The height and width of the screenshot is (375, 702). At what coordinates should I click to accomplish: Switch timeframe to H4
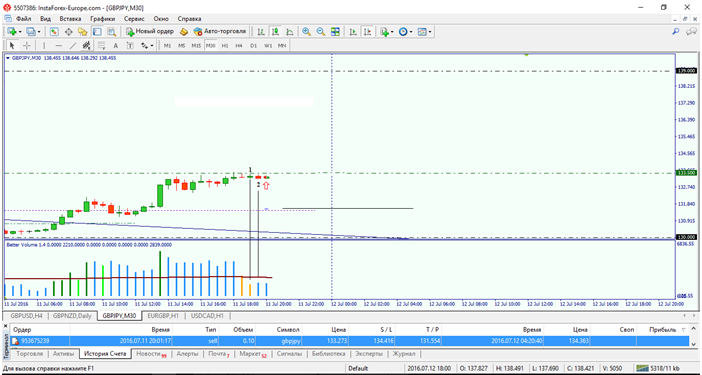pyautogui.click(x=239, y=46)
